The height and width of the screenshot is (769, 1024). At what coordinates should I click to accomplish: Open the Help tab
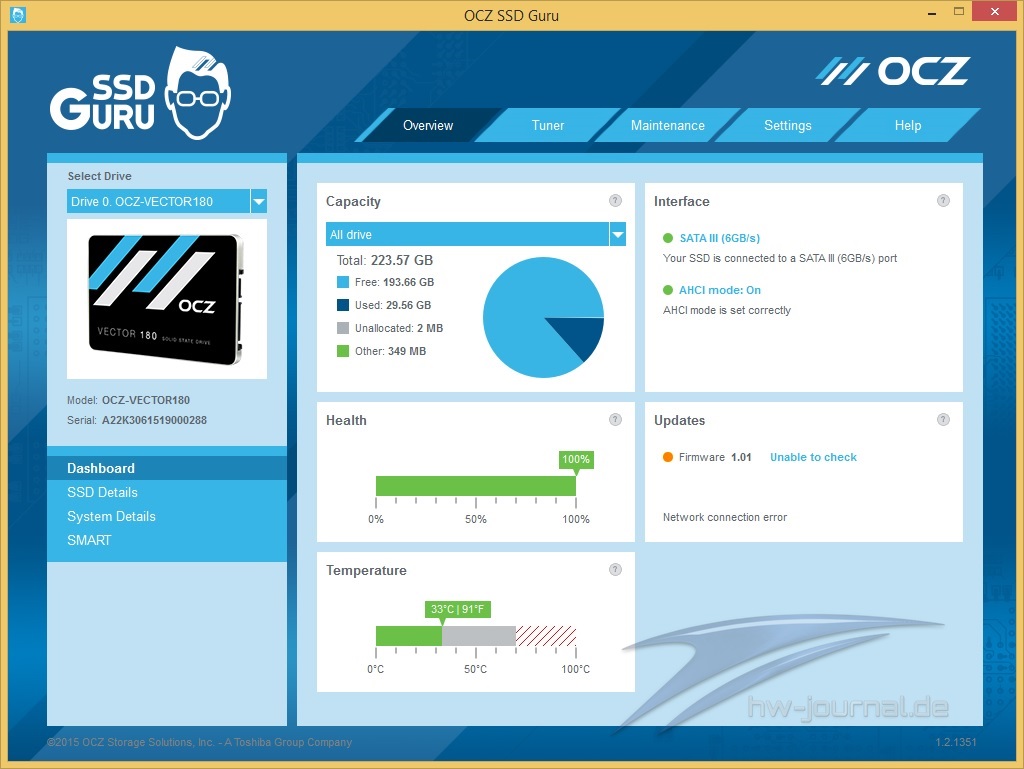click(907, 126)
